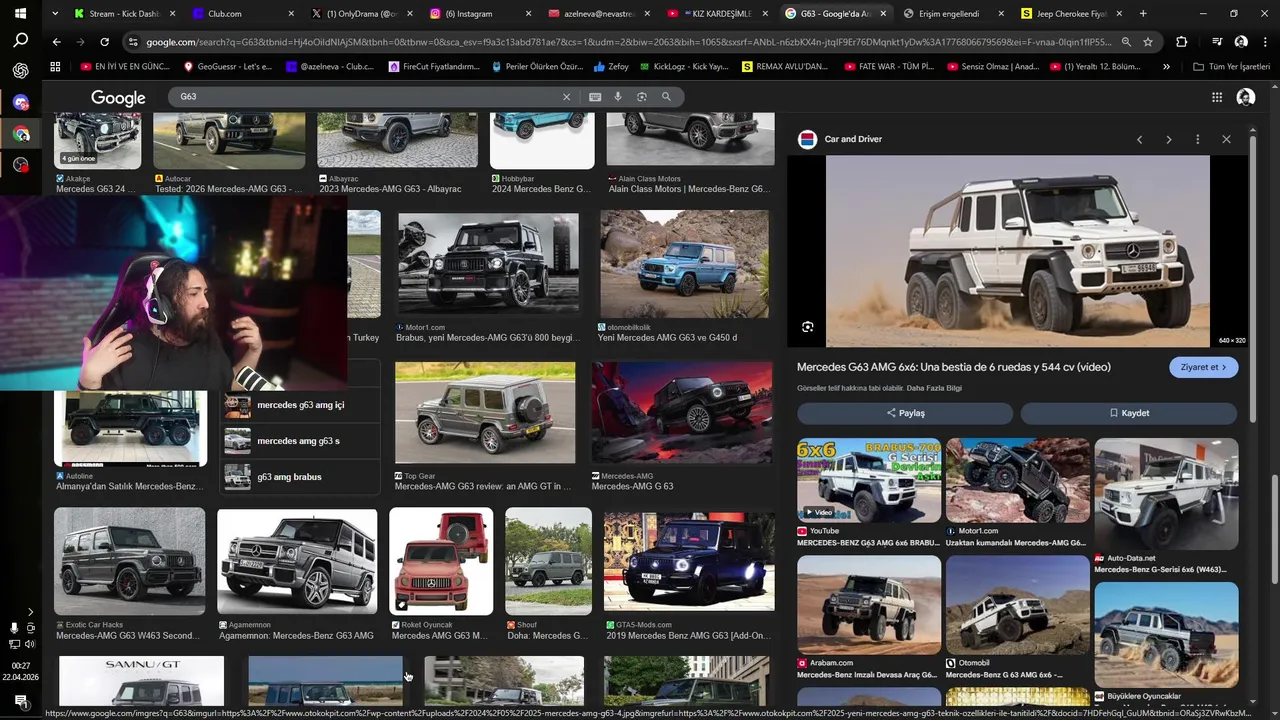This screenshot has width=1280, height=720.
Task: Click the Paylaş share button
Action: [905, 413]
